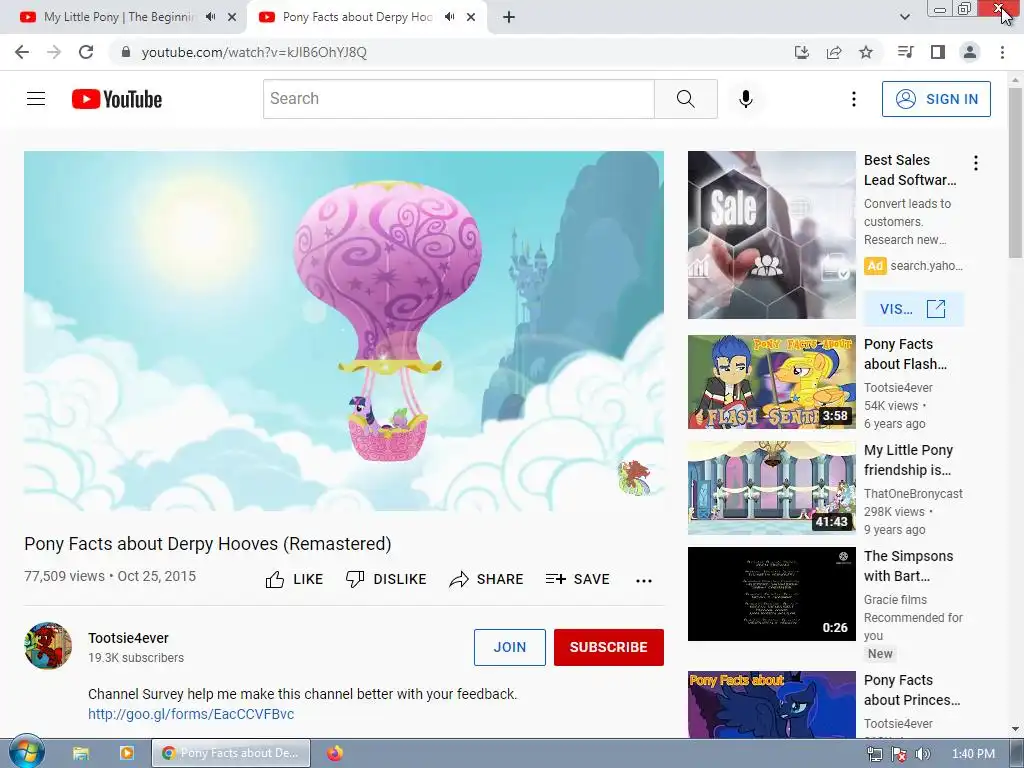
Task: Expand the tab search dropdown chevron
Action: 904,17
